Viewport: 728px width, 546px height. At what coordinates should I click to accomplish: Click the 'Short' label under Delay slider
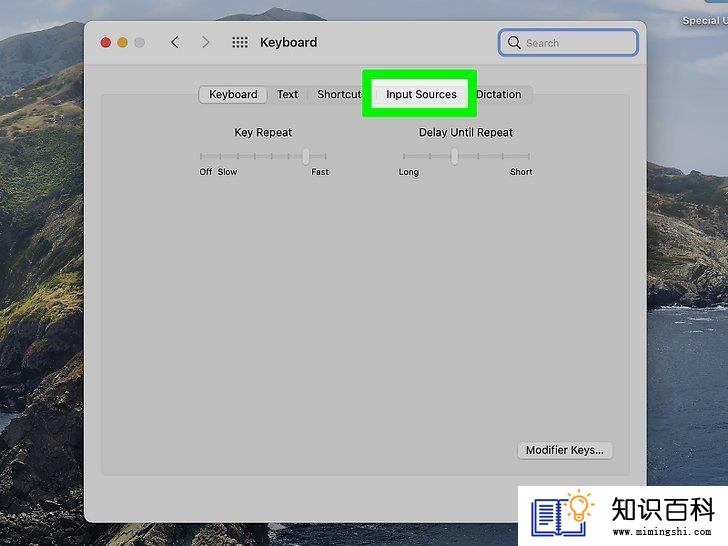pyautogui.click(x=521, y=172)
